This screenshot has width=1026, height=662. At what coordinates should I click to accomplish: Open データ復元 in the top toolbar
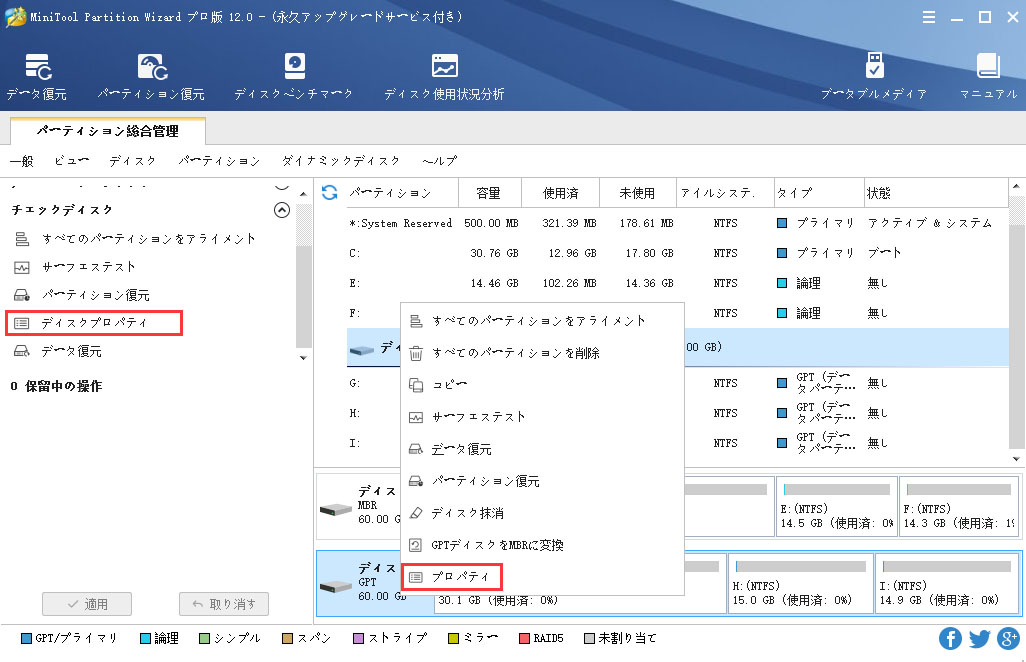[x=36, y=78]
